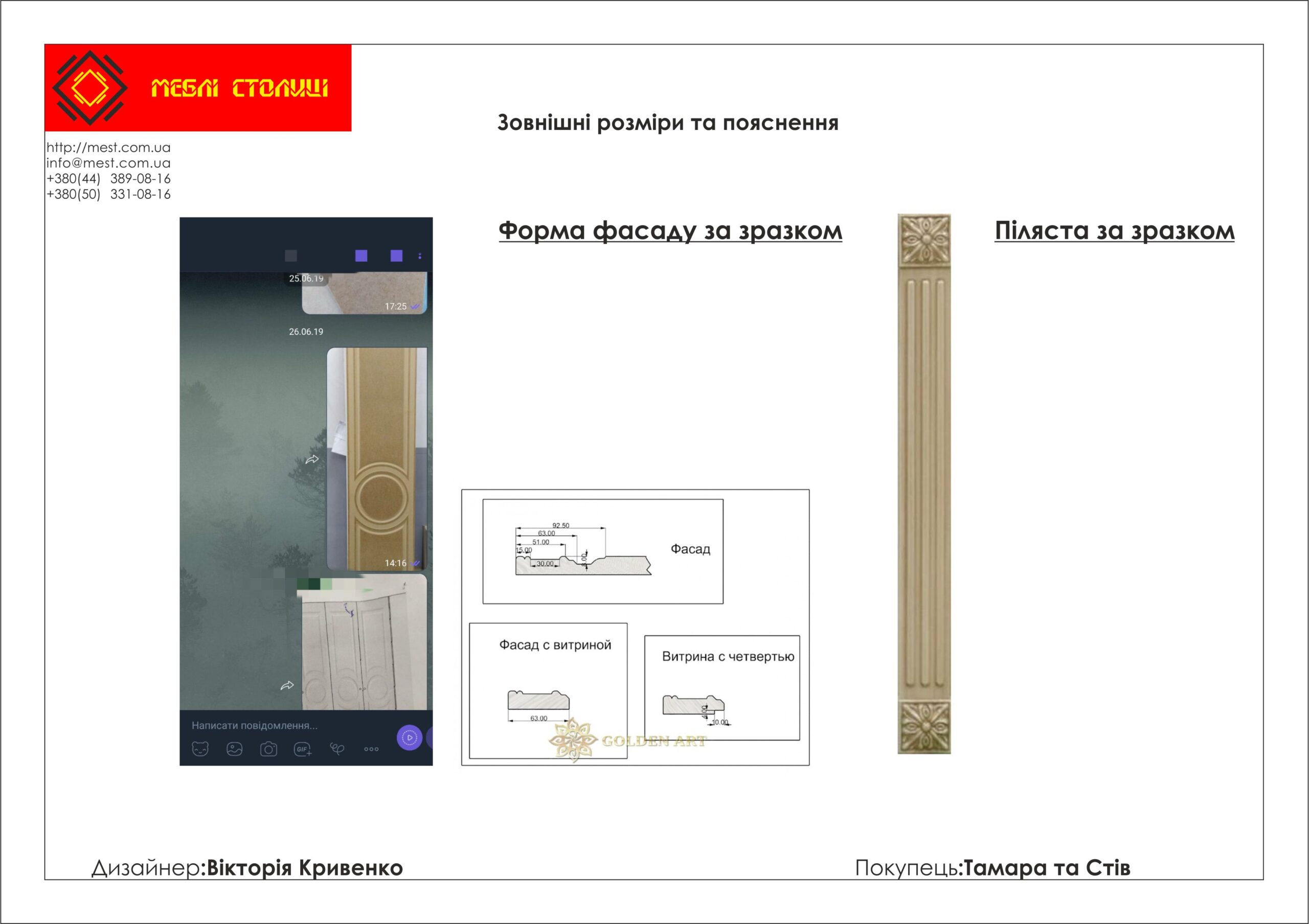Click forward arrow beside golden facade photo
This screenshot has width=1309, height=924.
pos(312,459)
